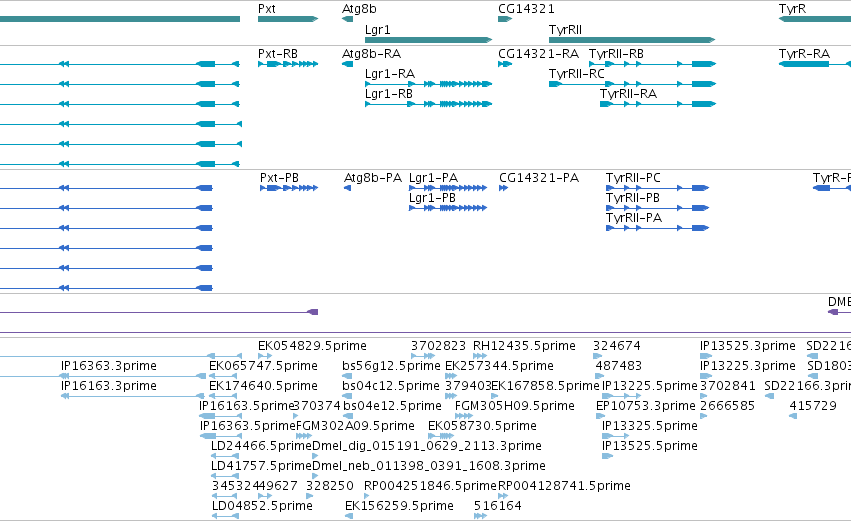This screenshot has width=851, height=521.
Task: Select transcript Atg8b-RA
Action: point(347,64)
